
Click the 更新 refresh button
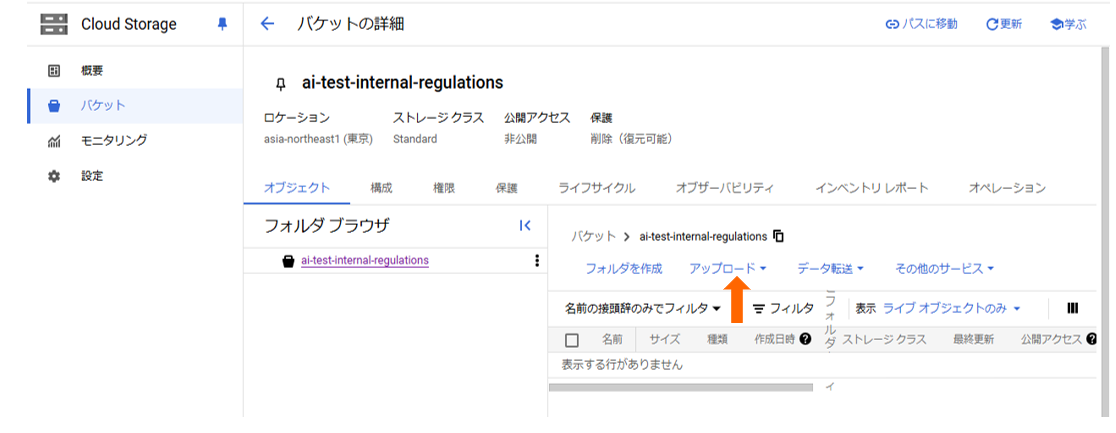[1004, 24]
